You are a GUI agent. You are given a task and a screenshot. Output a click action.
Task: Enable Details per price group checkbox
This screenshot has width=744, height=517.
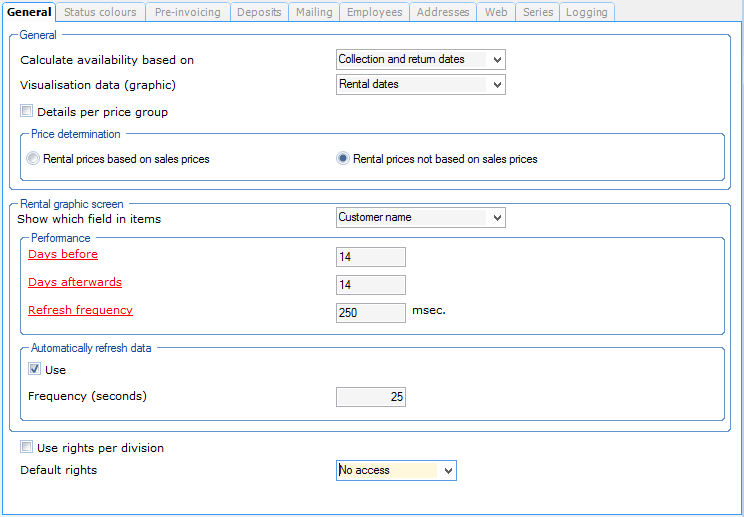pyautogui.click(x=27, y=111)
